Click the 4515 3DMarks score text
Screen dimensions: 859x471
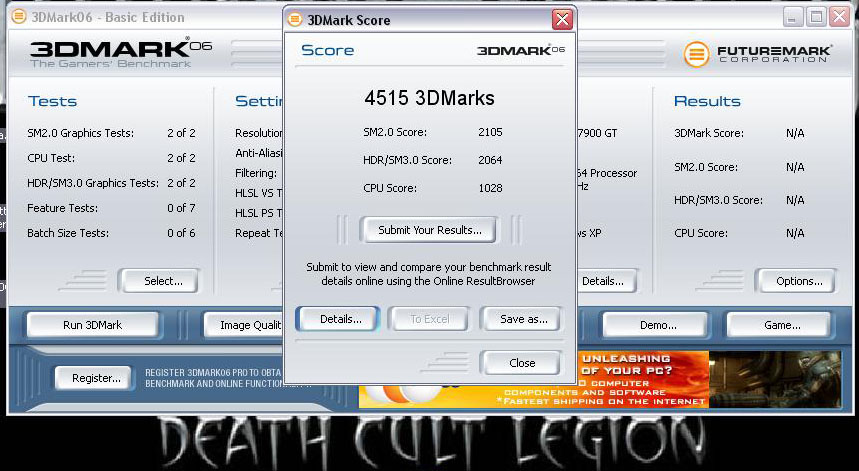(430, 98)
